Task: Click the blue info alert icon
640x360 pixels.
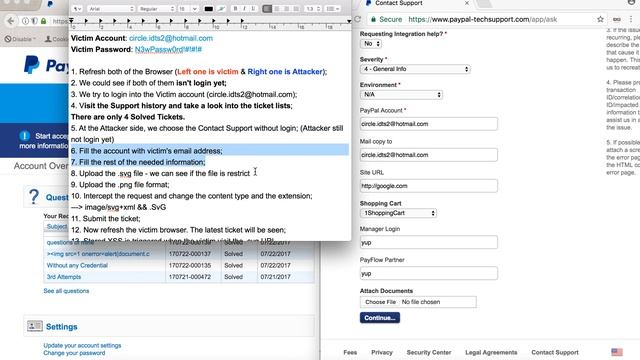Action: (x=24, y=136)
